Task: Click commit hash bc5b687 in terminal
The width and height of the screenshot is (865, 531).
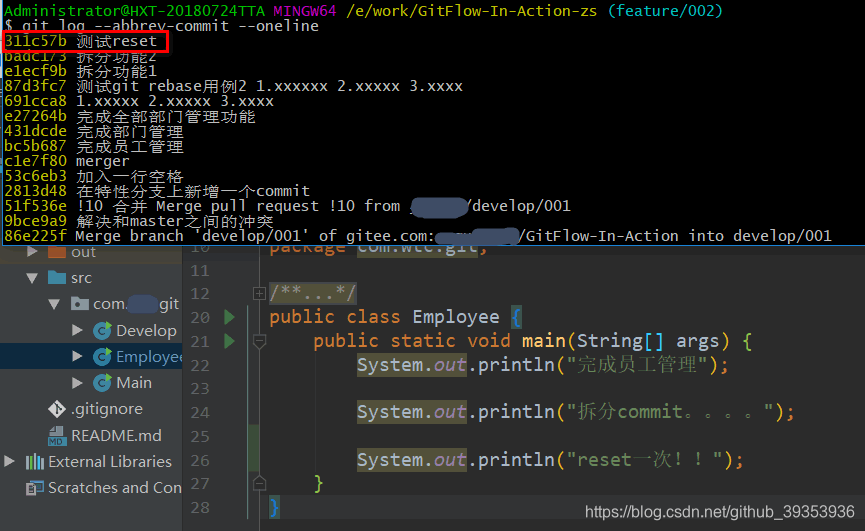Action: point(35,146)
